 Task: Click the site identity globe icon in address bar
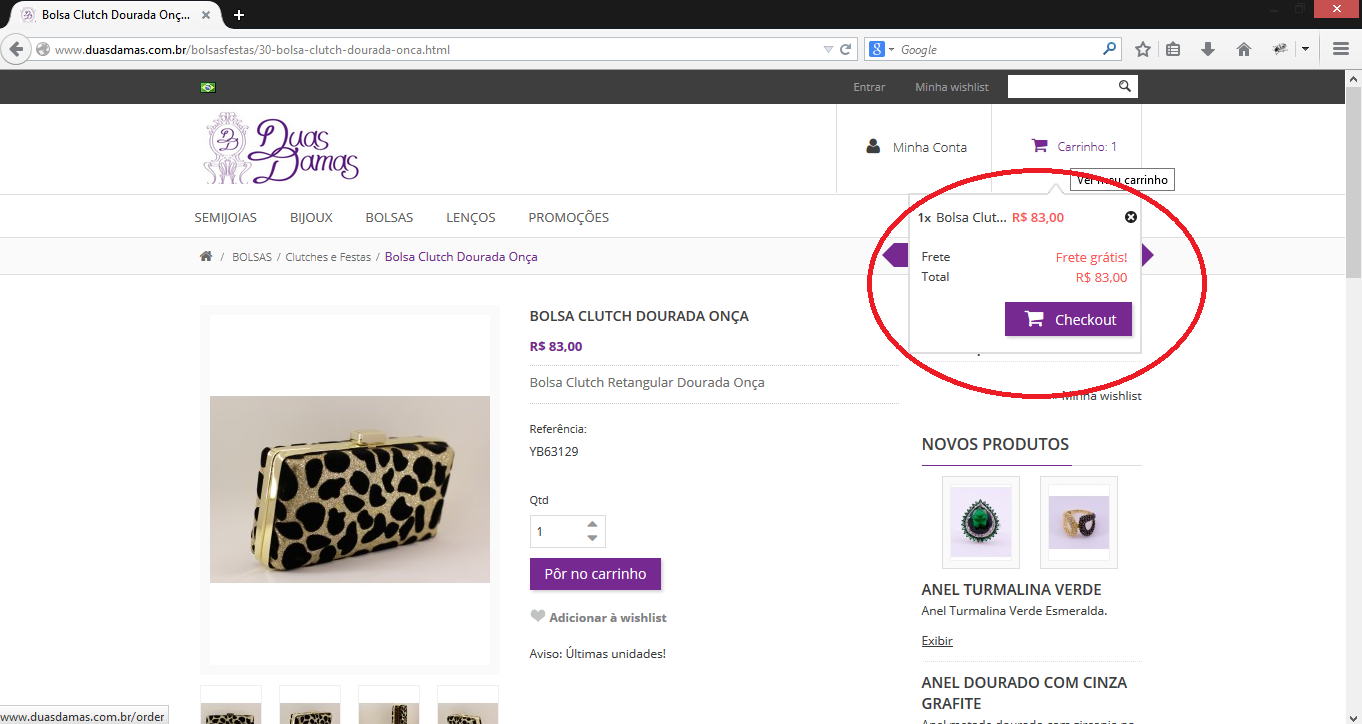click(43, 49)
